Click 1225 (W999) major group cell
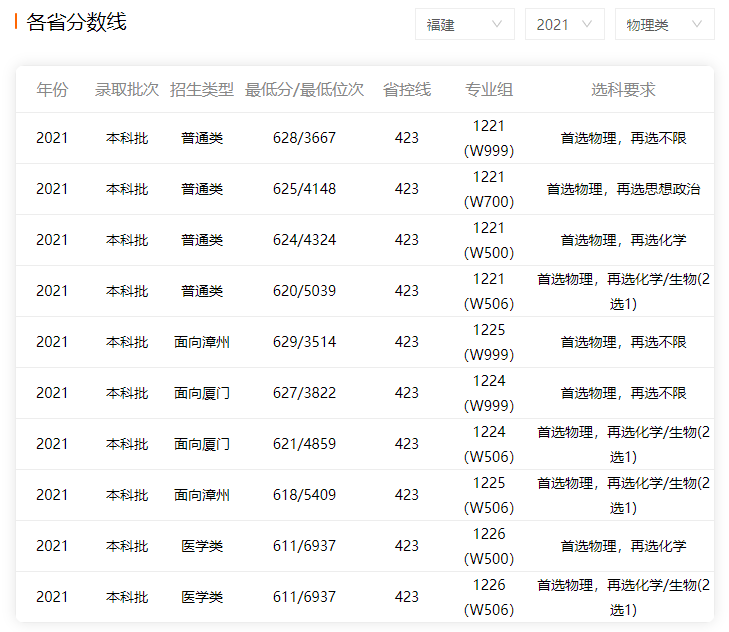729x632 pixels. [x=489, y=342]
